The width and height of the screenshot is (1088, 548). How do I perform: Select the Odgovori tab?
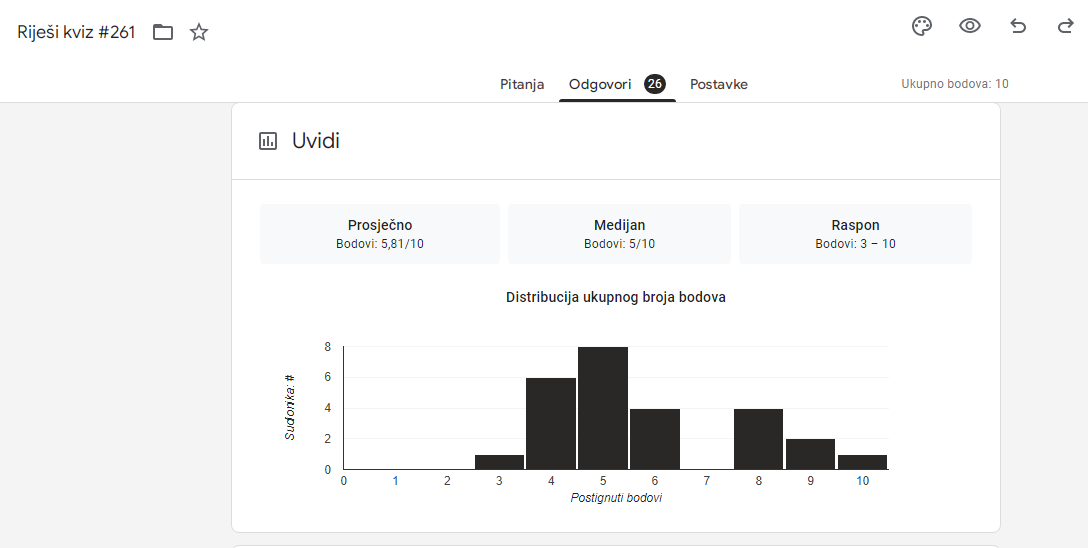(x=600, y=84)
